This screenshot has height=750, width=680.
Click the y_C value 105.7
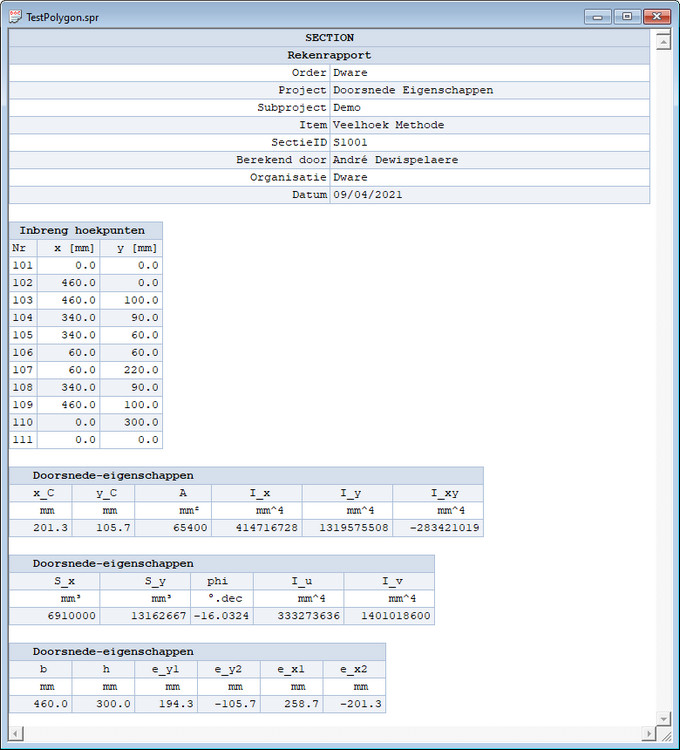[x=113, y=528]
